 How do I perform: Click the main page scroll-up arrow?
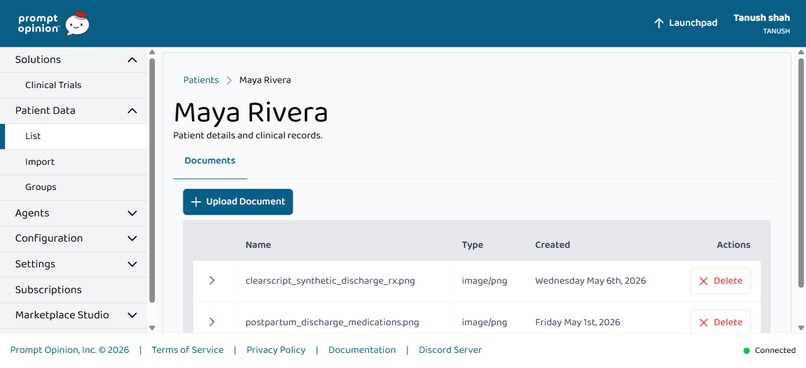pos(801,52)
